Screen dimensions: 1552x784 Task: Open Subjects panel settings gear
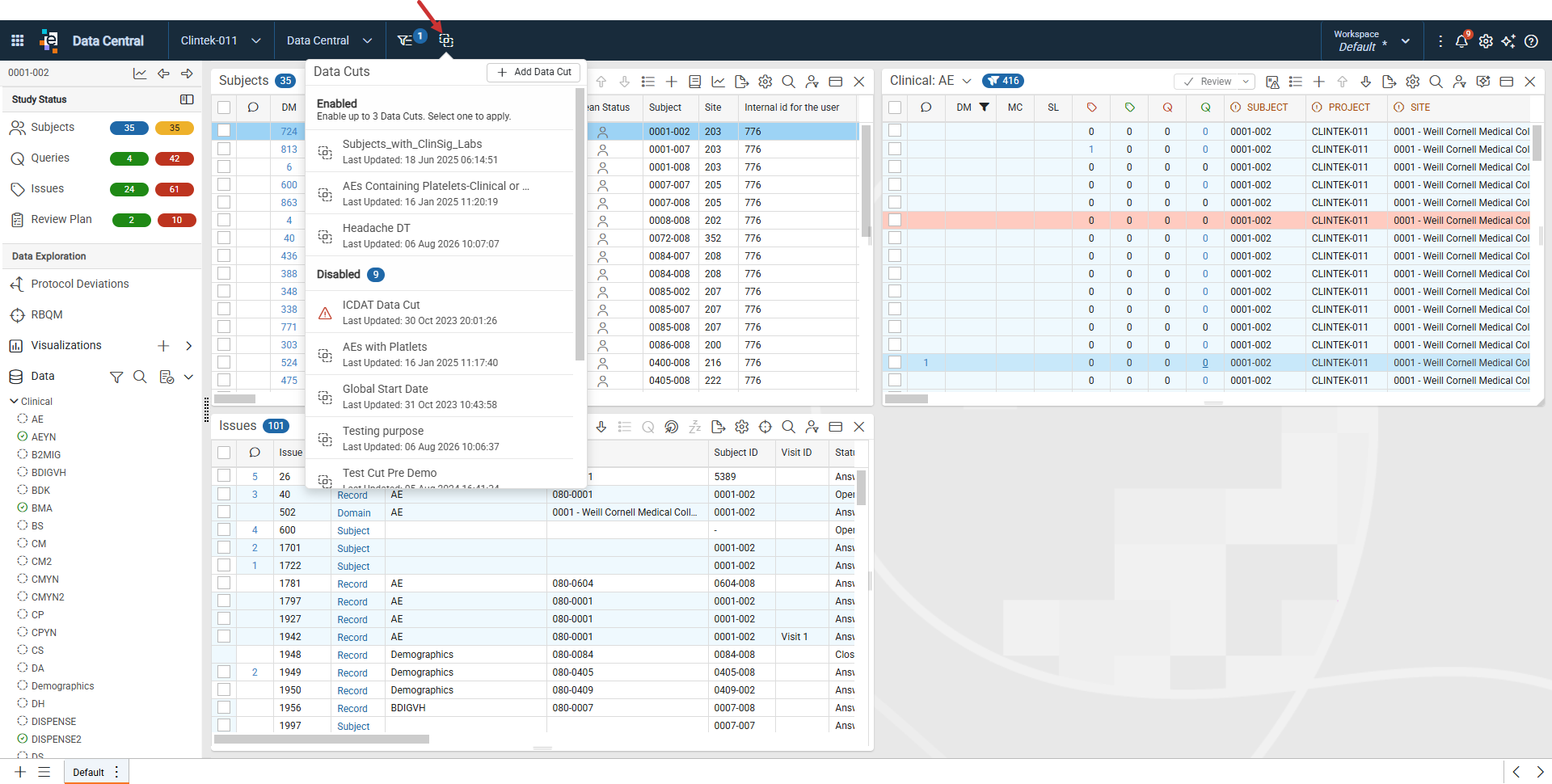tap(765, 82)
